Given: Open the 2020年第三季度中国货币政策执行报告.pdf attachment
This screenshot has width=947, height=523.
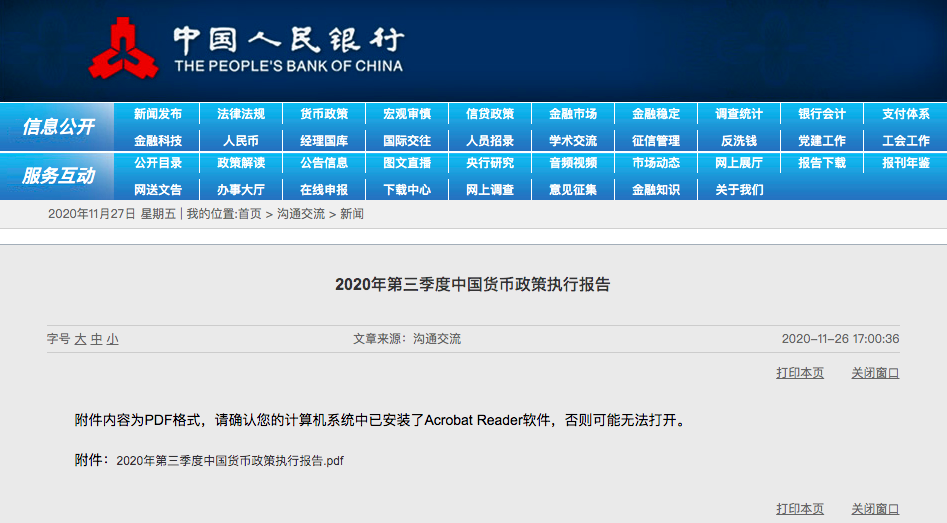Looking at the screenshot, I should pos(230,461).
